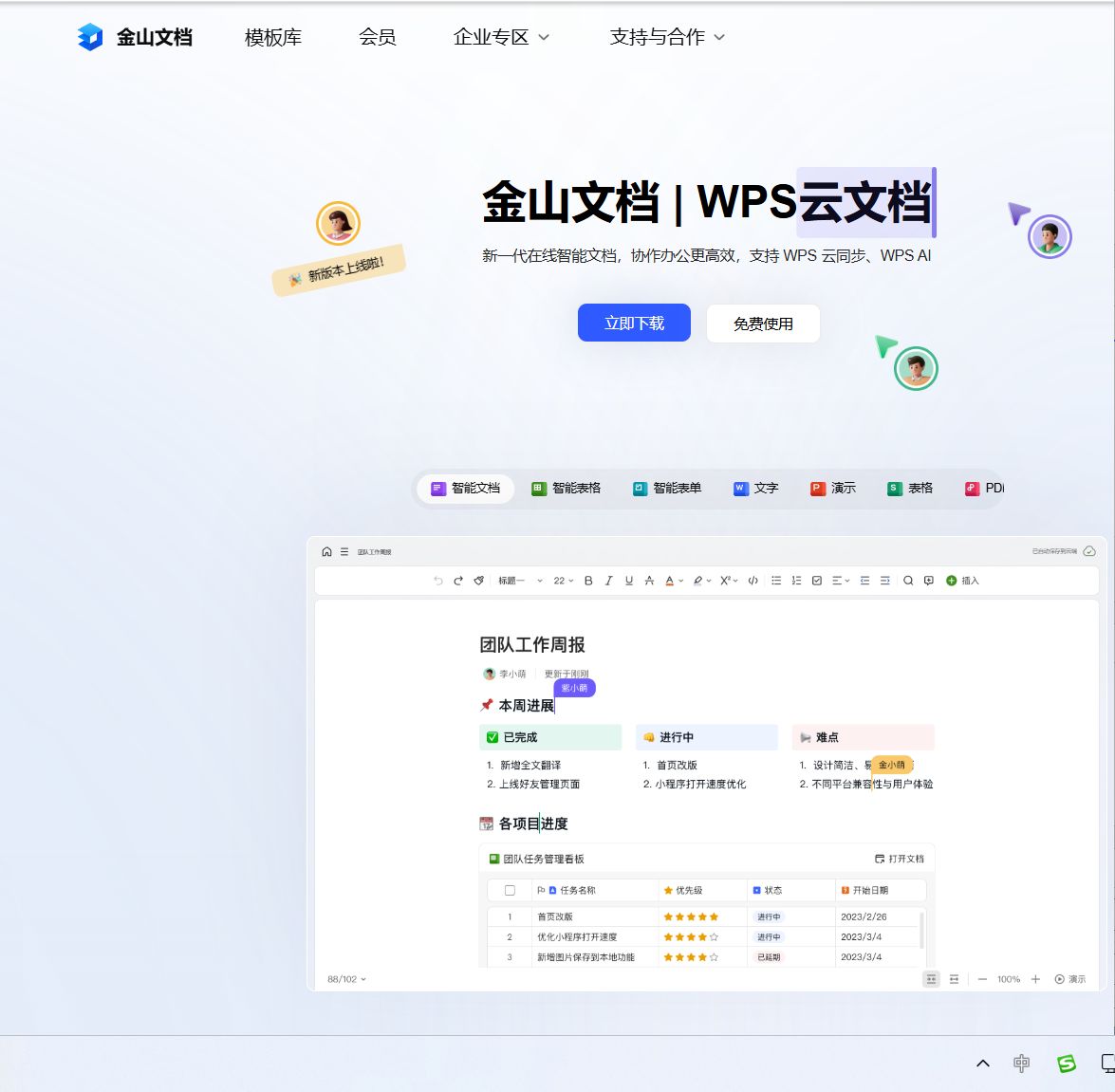Expand the superscript options arrow

click(736, 581)
